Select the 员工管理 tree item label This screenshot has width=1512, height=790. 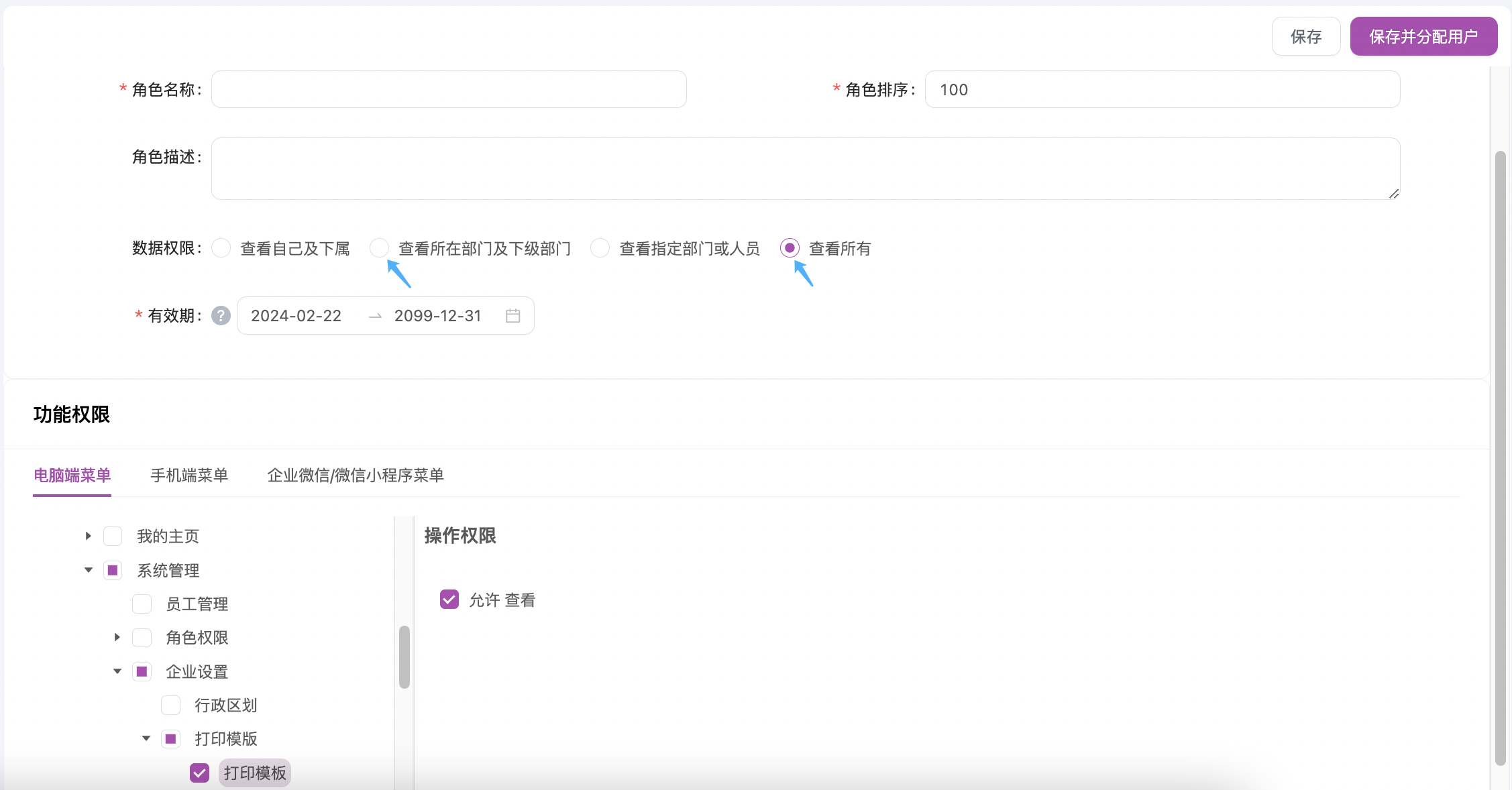tap(197, 604)
